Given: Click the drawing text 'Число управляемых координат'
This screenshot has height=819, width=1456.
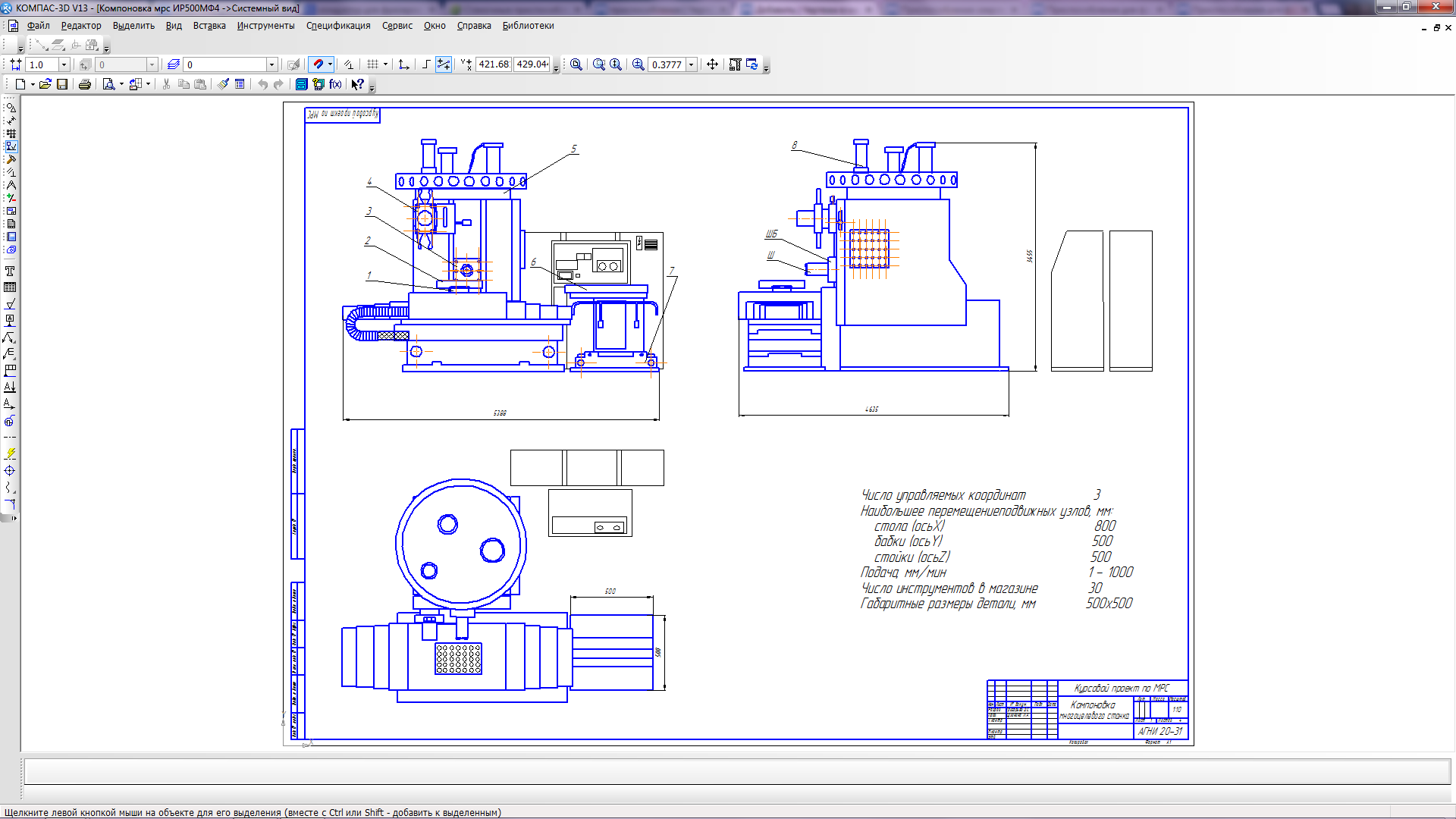Looking at the screenshot, I should (943, 495).
